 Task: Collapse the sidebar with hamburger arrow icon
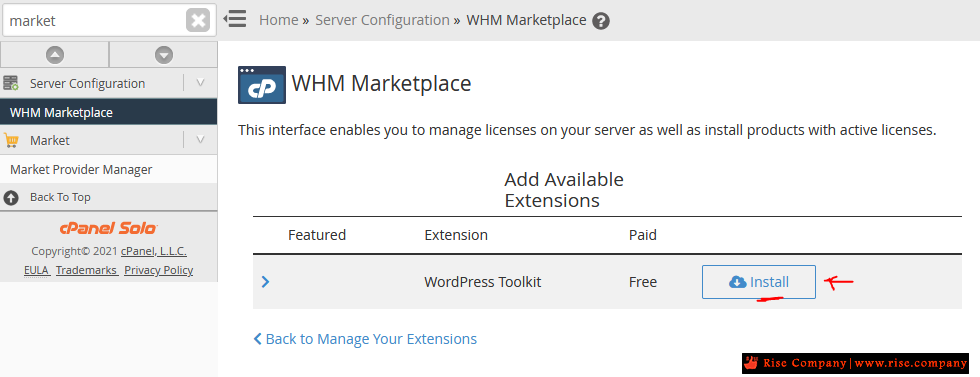235,19
